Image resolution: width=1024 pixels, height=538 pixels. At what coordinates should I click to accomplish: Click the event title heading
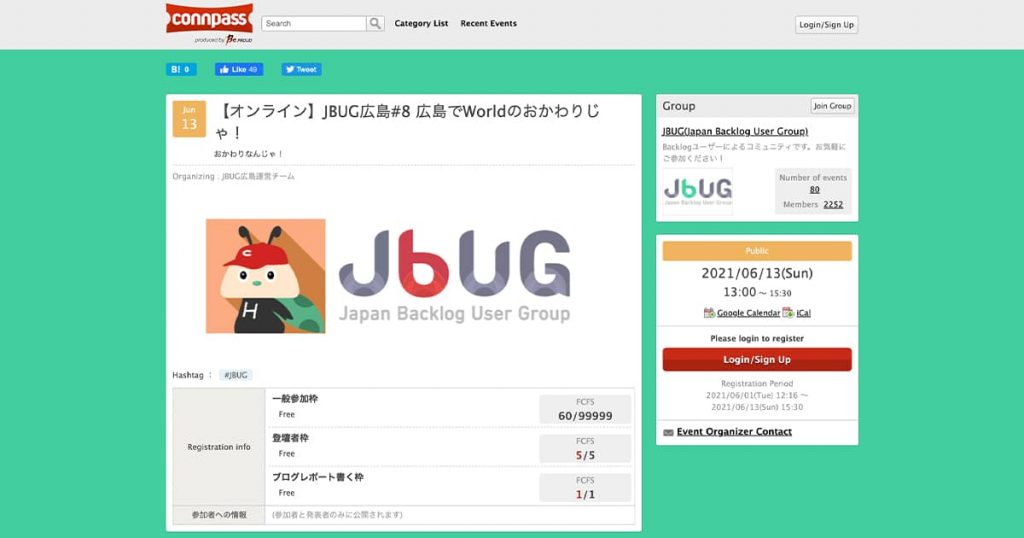(x=407, y=121)
